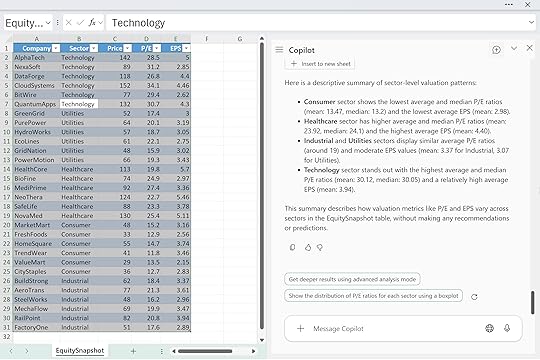Open formula bar options dots
Screen dimensions: 540x360
pyautogui.click(x=58, y=23)
